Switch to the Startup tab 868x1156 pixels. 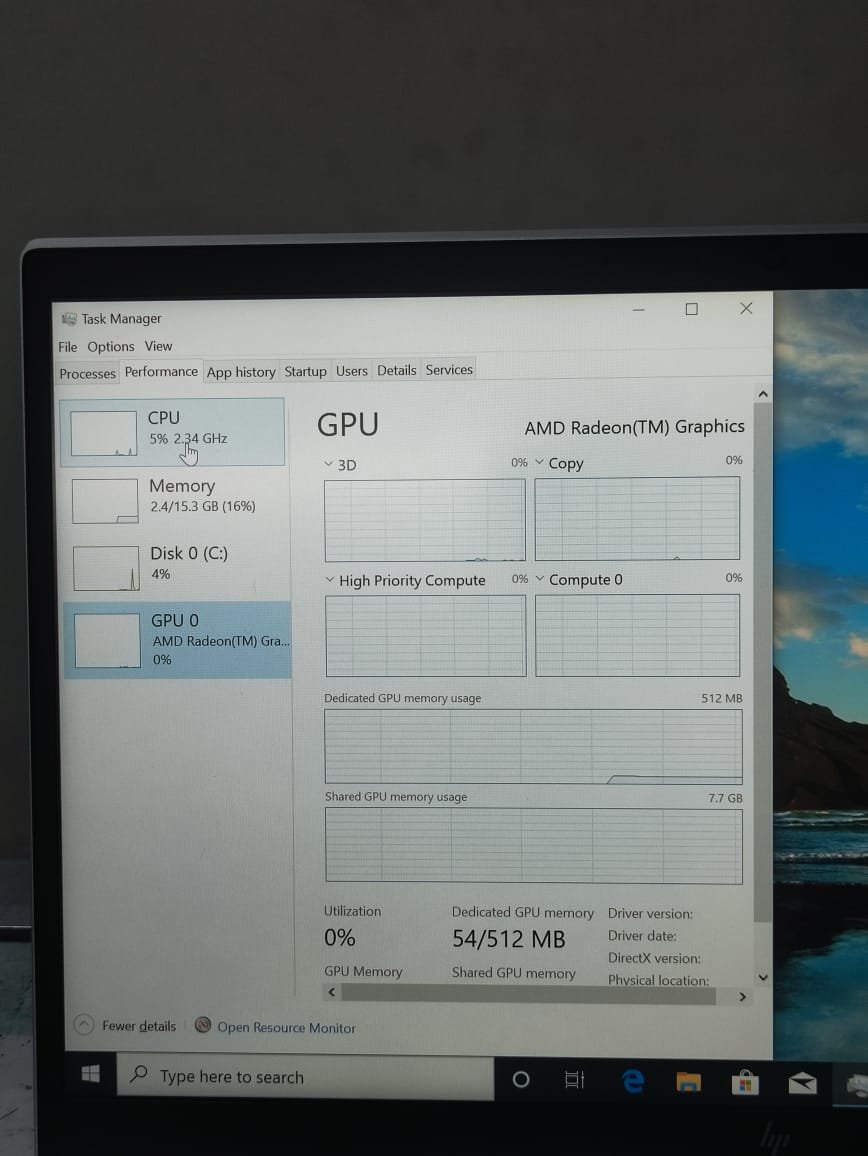click(305, 370)
